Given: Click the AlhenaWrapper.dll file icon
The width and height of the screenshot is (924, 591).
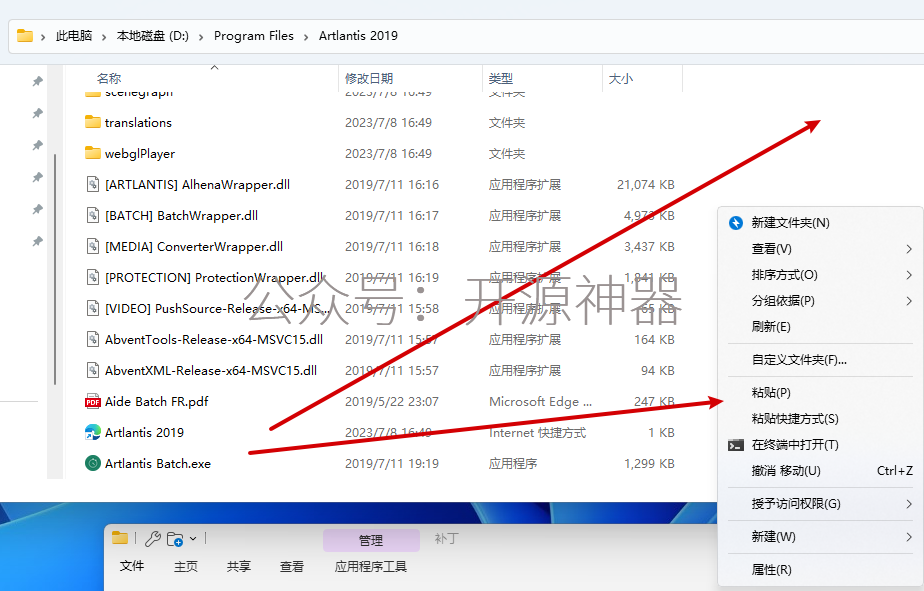Looking at the screenshot, I should click(93, 184).
